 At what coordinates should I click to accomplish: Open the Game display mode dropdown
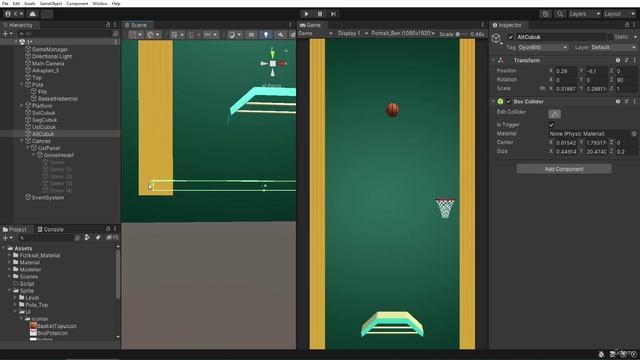[x=316, y=33]
